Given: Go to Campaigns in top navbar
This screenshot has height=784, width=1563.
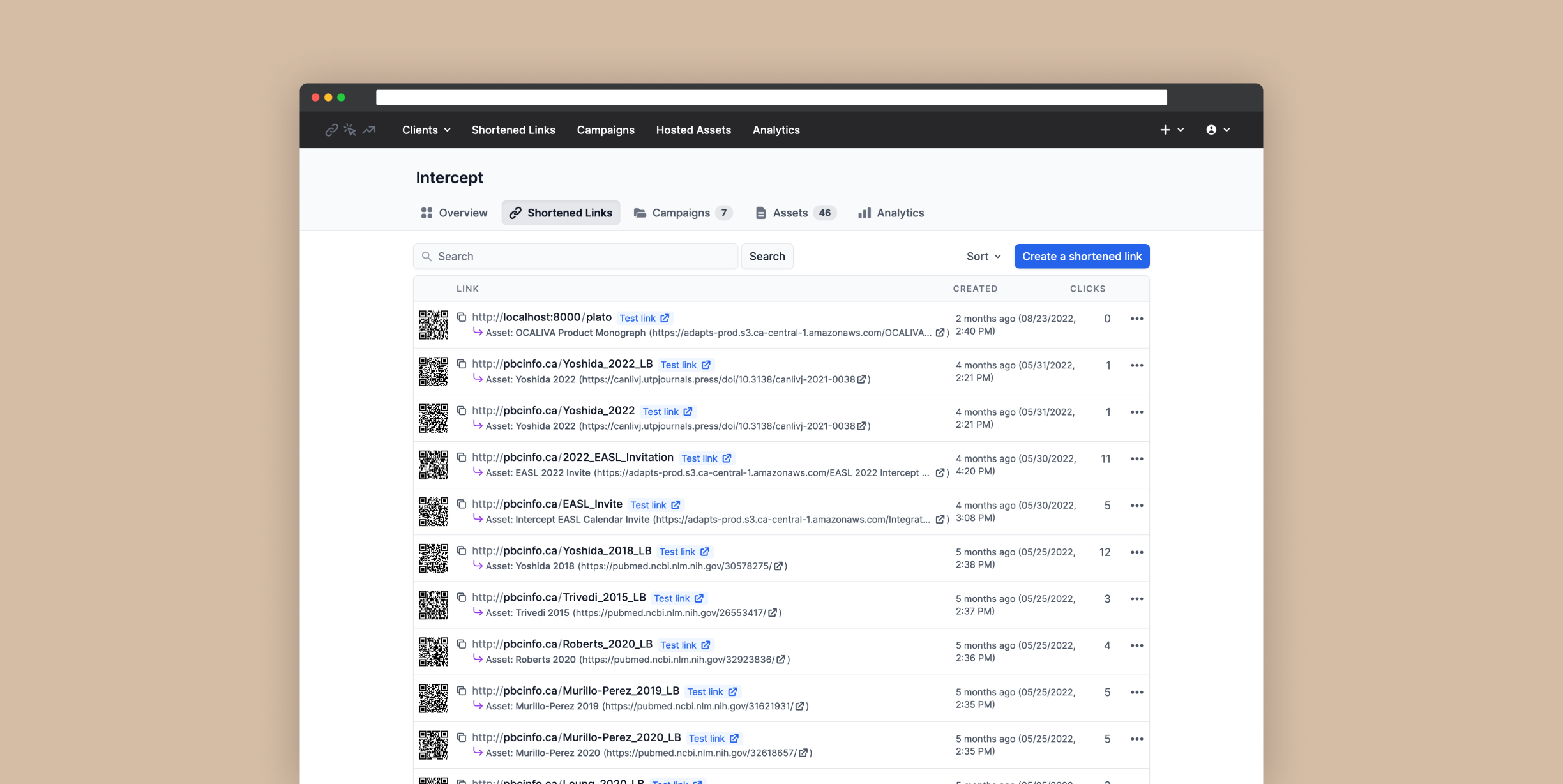Looking at the screenshot, I should [605, 130].
